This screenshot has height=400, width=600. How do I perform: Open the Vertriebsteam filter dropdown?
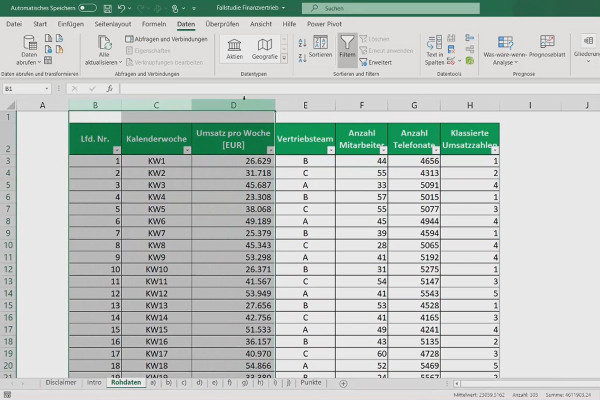(x=331, y=150)
